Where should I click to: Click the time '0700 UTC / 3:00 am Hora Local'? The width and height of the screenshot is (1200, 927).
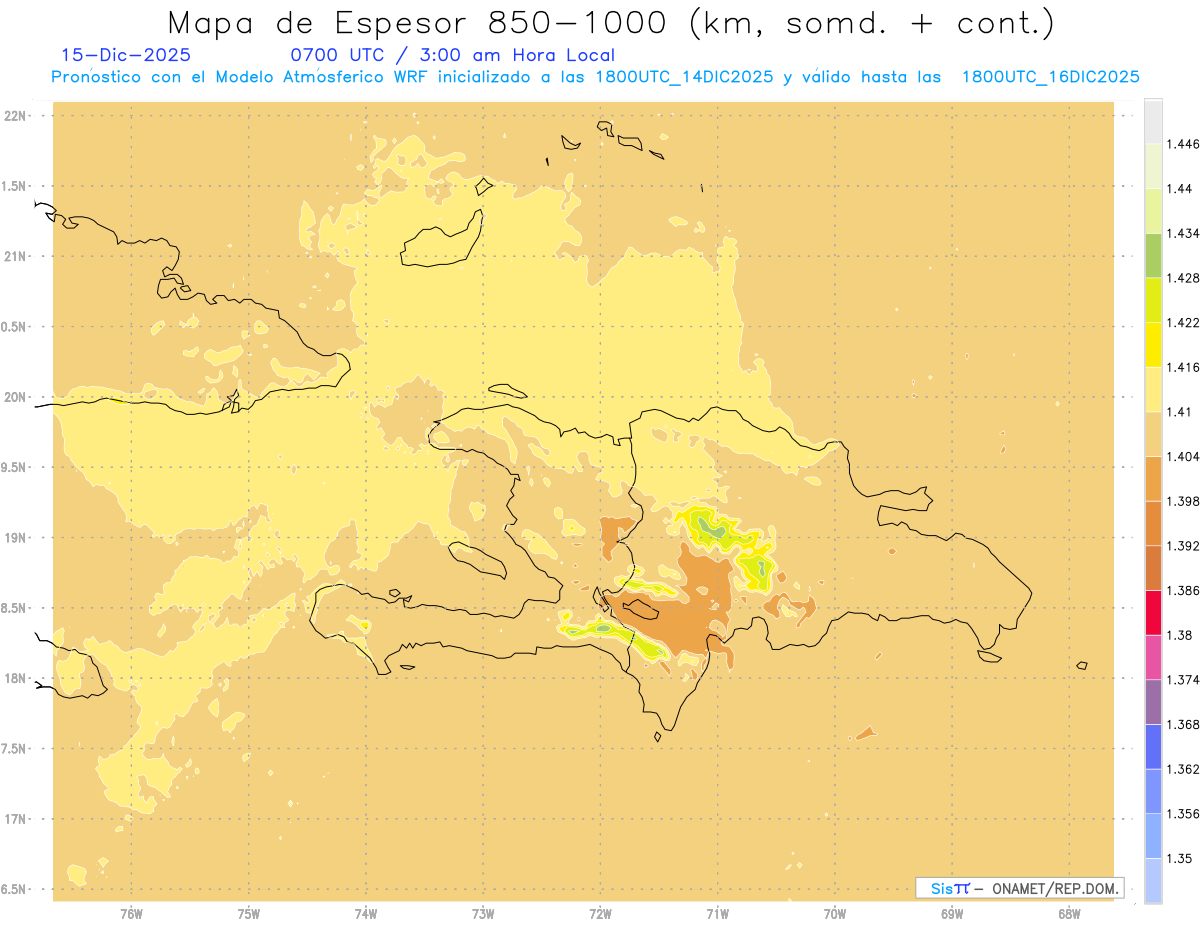click(x=453, y=56)
